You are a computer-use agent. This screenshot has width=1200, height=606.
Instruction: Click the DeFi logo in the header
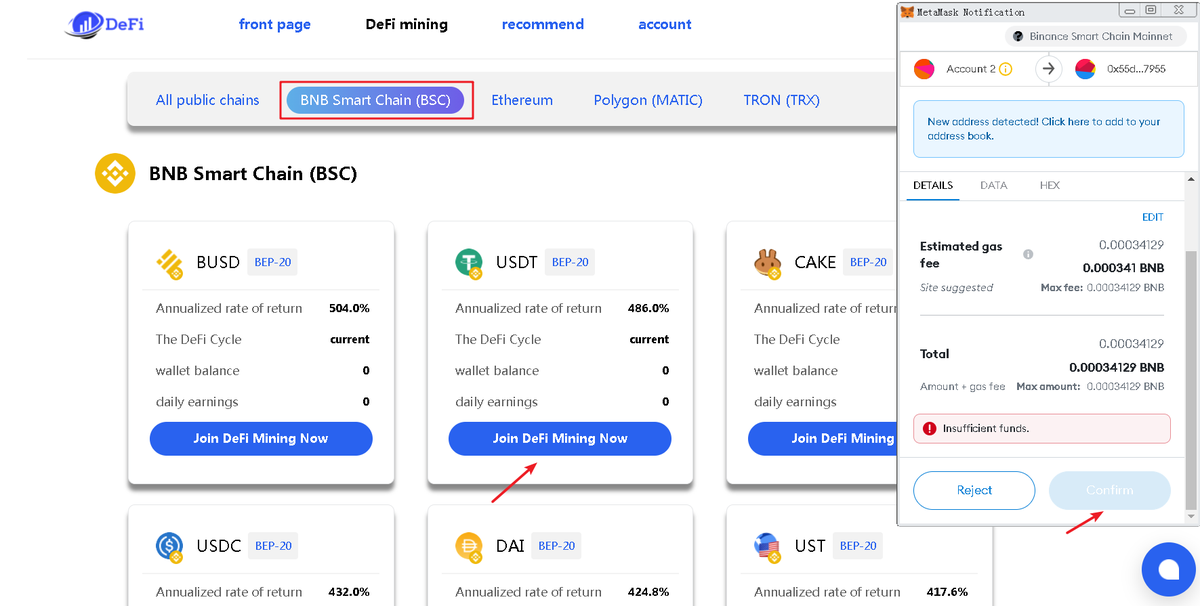click(105, 24)
